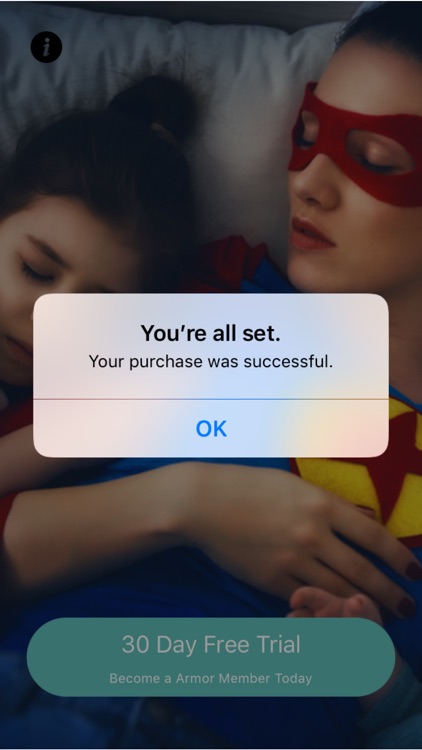Tap the red superhero mask in the background

(356, 143)
